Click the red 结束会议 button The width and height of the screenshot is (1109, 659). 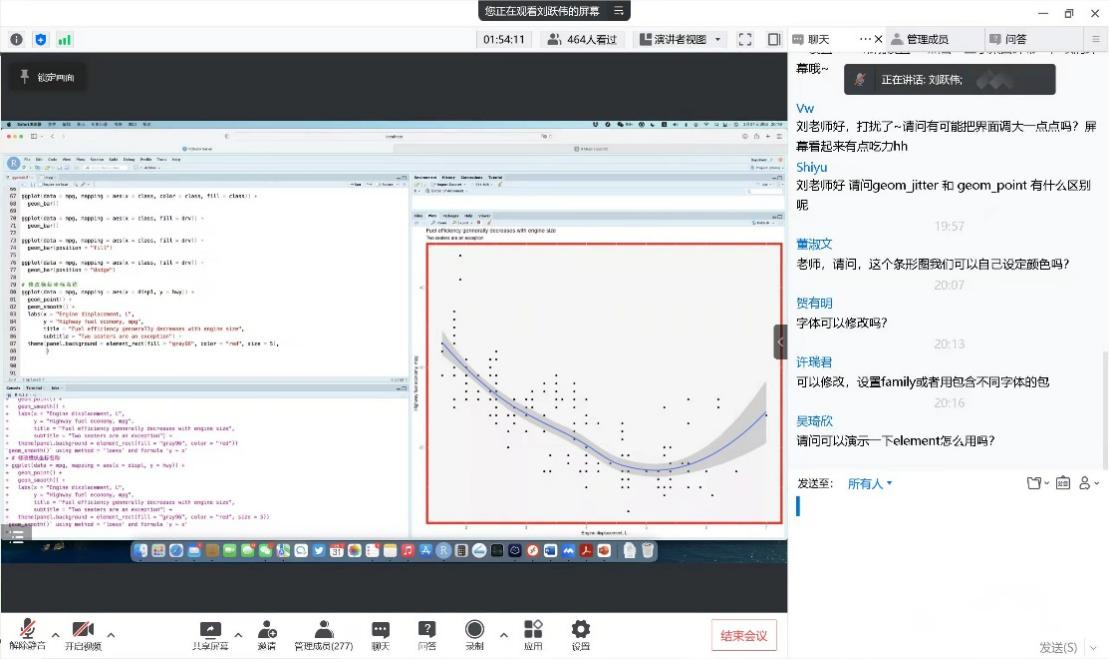(x=744, y=635)
